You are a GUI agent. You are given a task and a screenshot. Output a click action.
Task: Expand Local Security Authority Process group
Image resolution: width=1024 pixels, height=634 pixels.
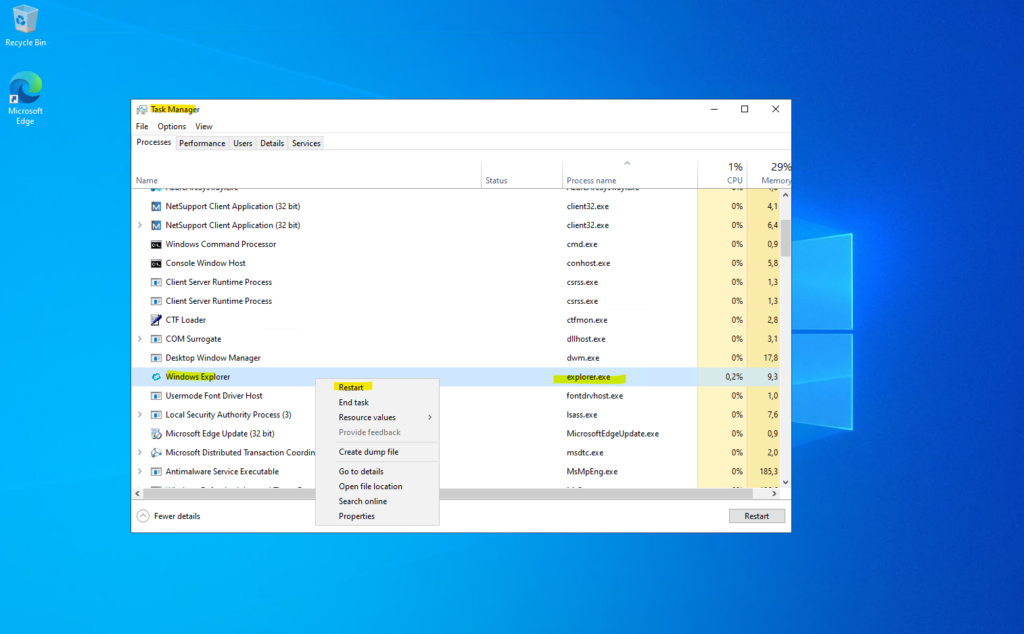pyautogui.click(x=140, y=415)
